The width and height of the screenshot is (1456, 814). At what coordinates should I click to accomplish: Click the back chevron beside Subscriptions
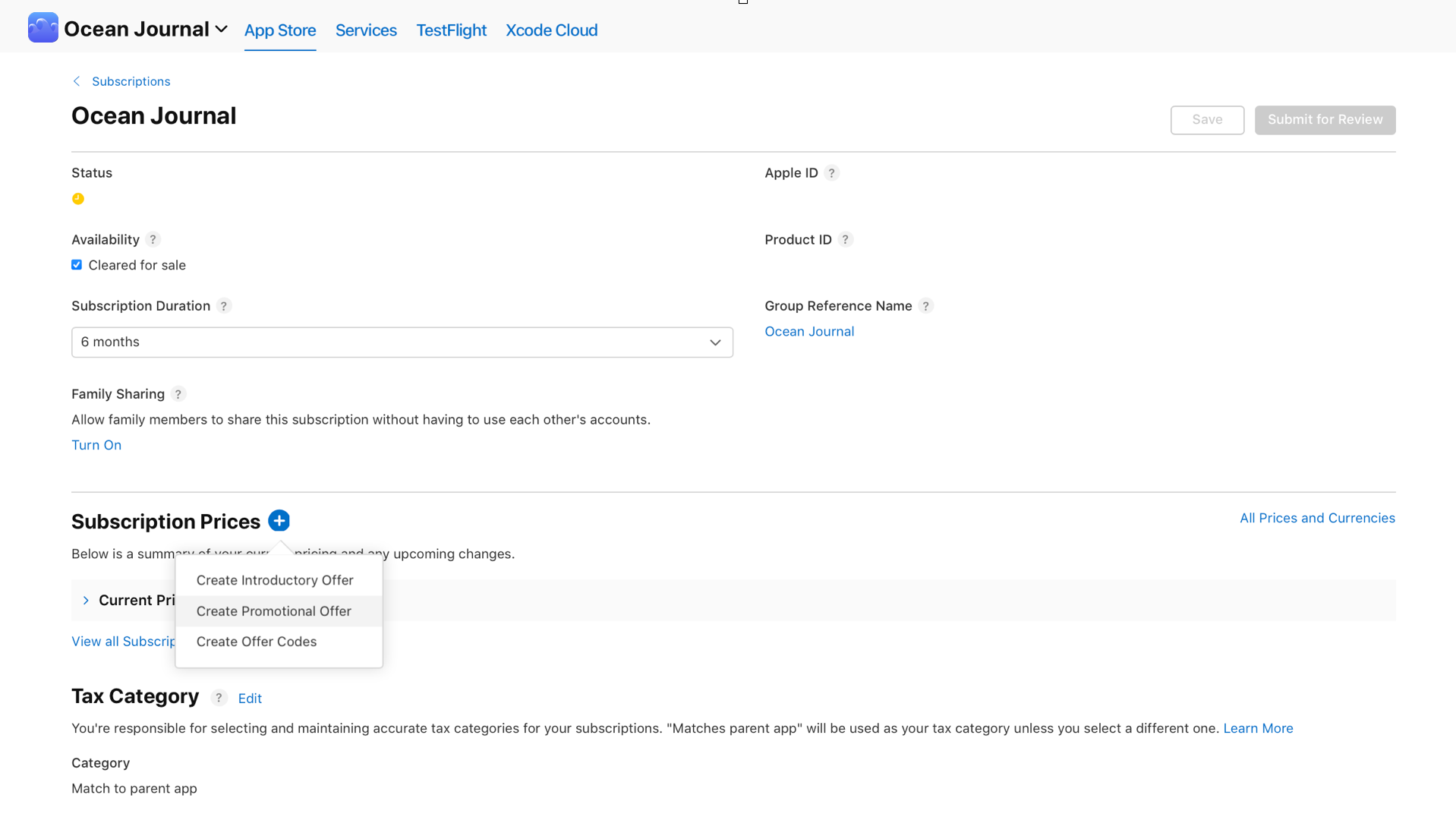[76, 80]
